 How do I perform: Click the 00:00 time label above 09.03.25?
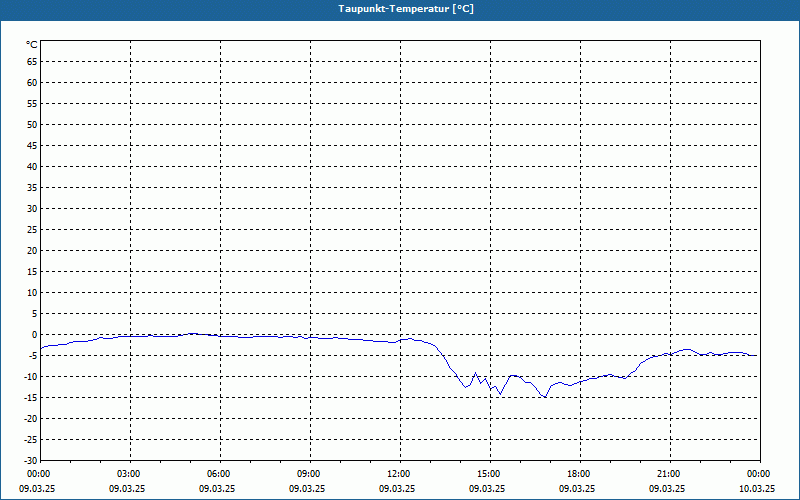38,474
